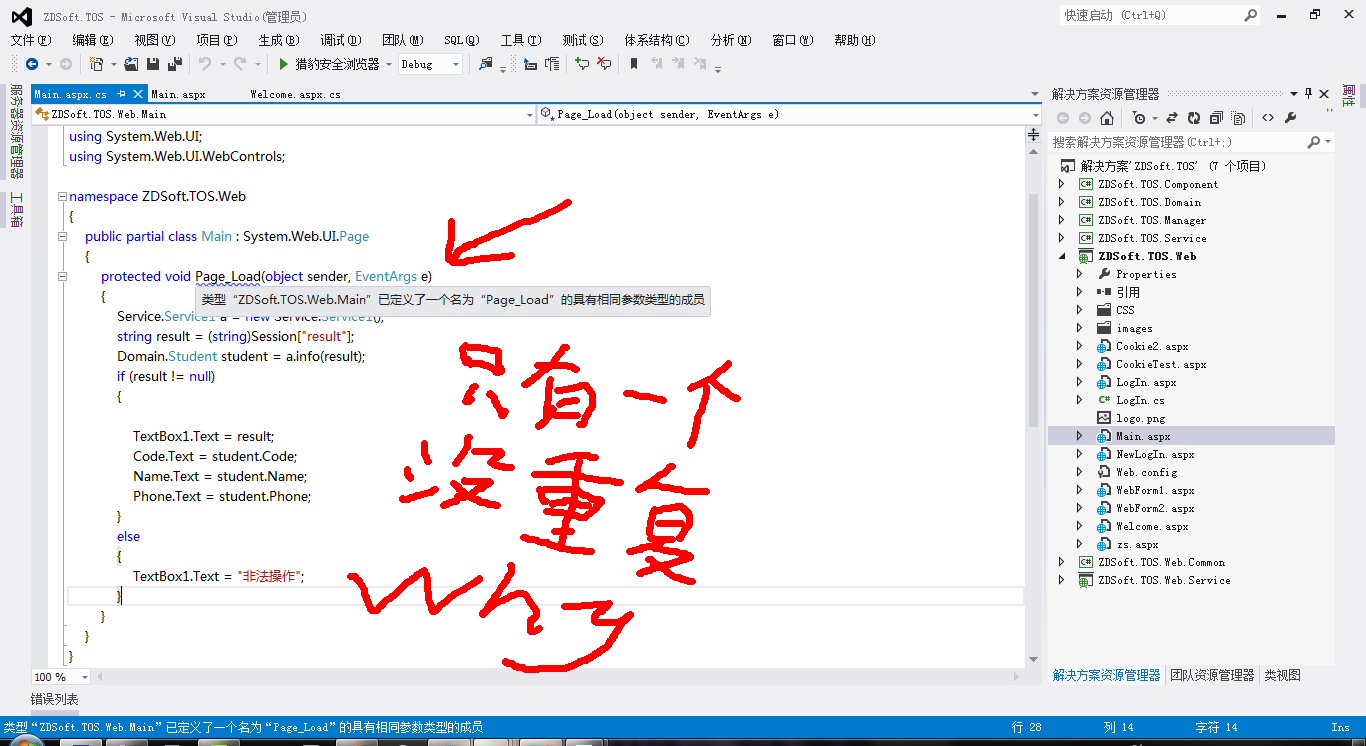Click the uncomment selected lines icon

(x=603, y=64)
